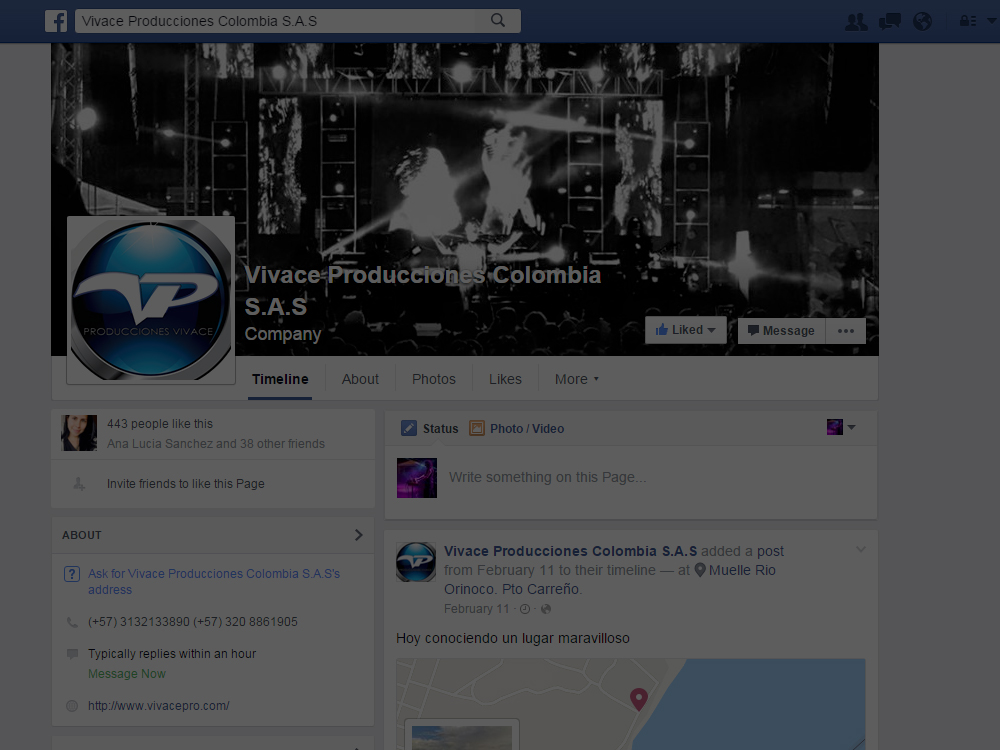This screenshot has height=750, width=1000.
Task: Click the three-dots more actions button
Action: 846,331
